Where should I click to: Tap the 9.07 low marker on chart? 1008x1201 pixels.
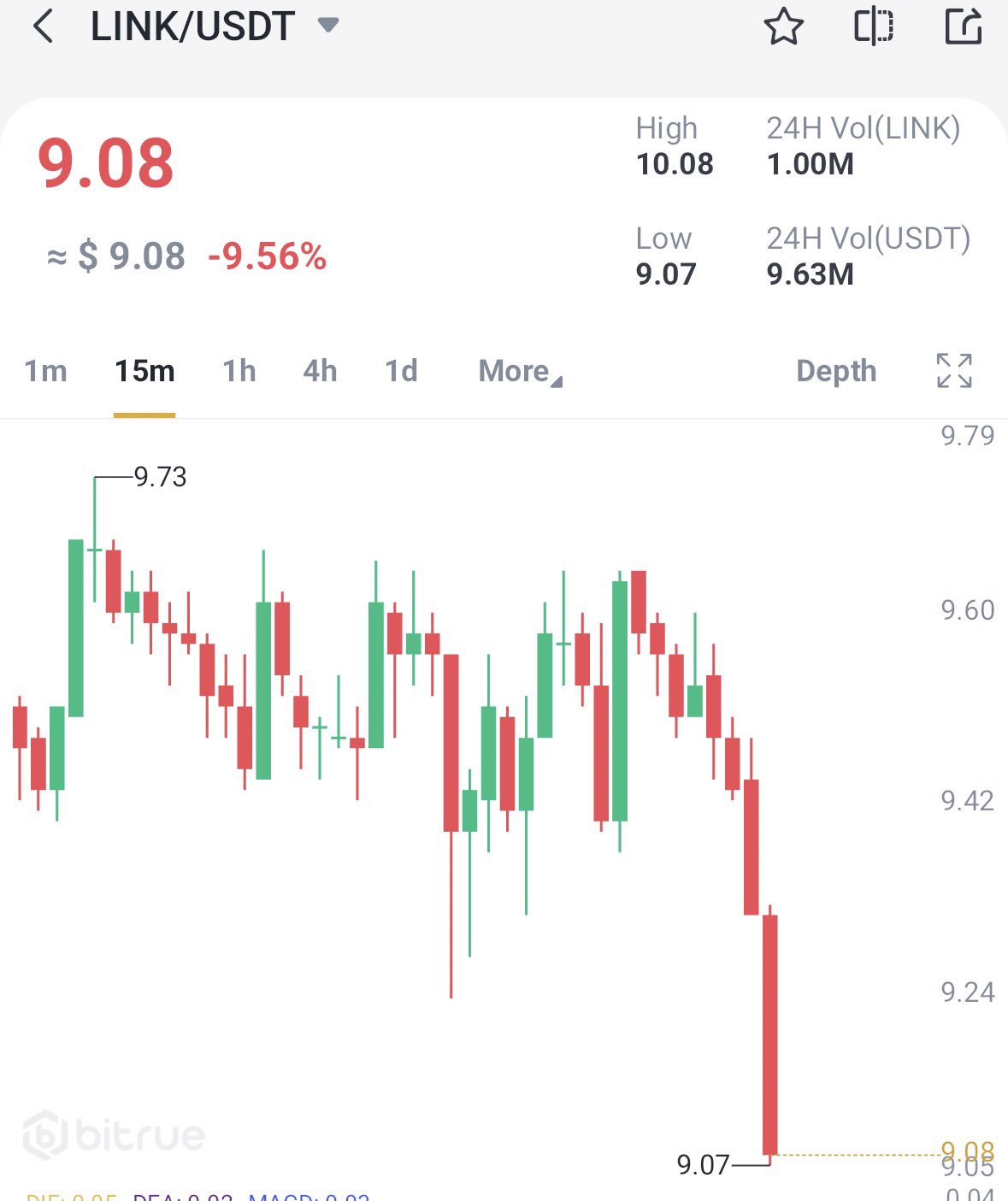pos(703,1164)
